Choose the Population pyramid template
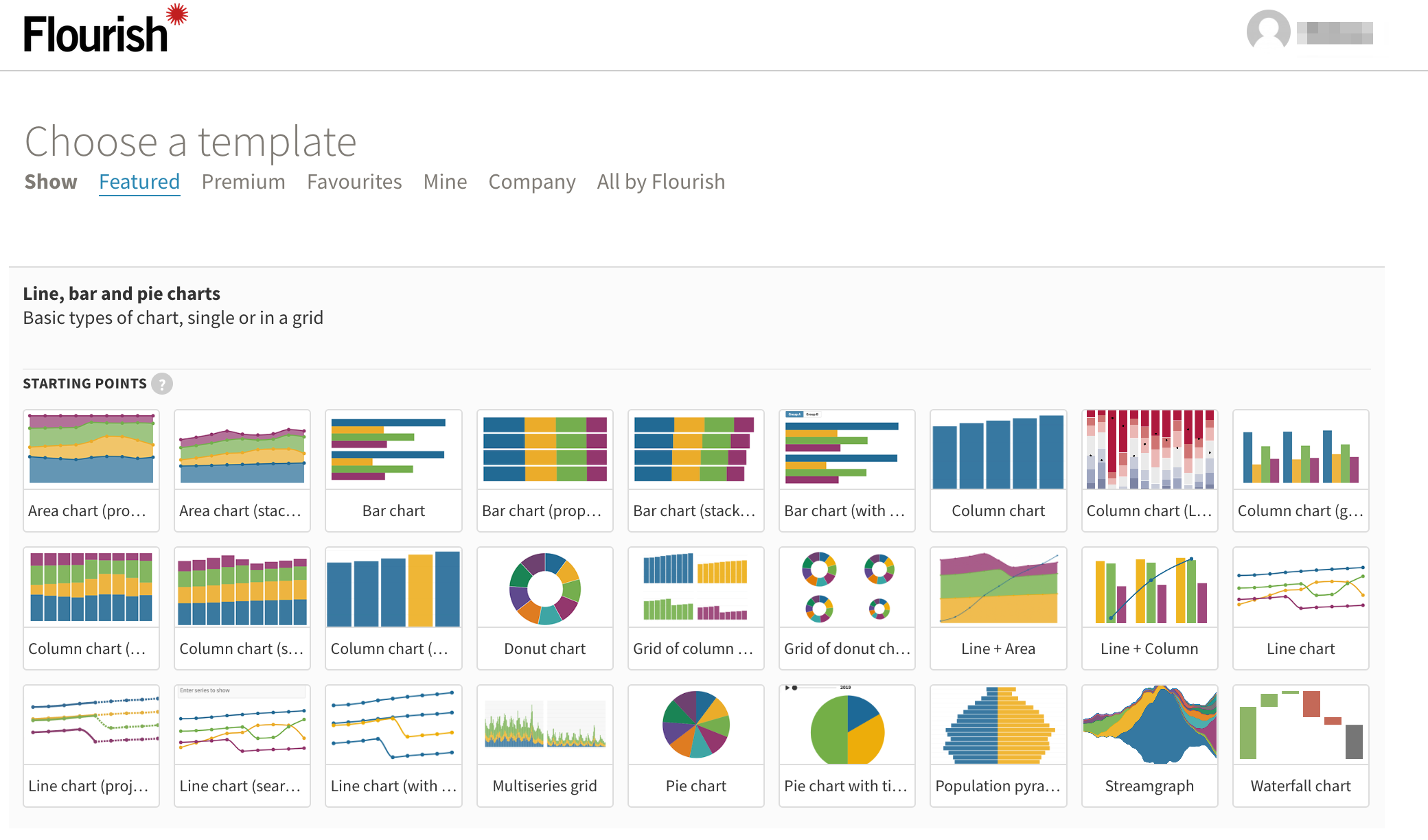Viewport: 1428px width, 840px height. coord(998,746)
